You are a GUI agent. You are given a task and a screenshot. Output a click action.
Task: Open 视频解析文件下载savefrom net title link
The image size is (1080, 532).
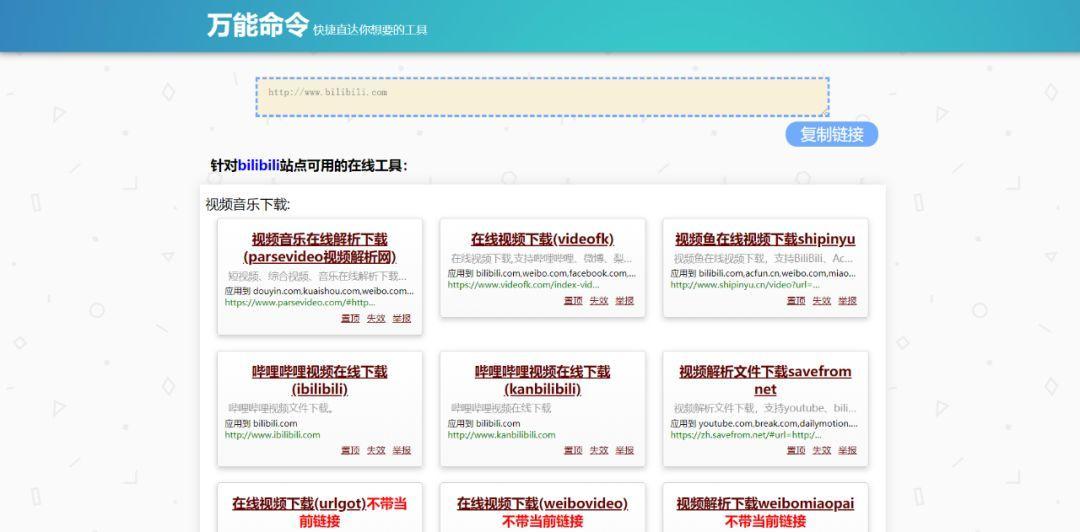[765, 380]
